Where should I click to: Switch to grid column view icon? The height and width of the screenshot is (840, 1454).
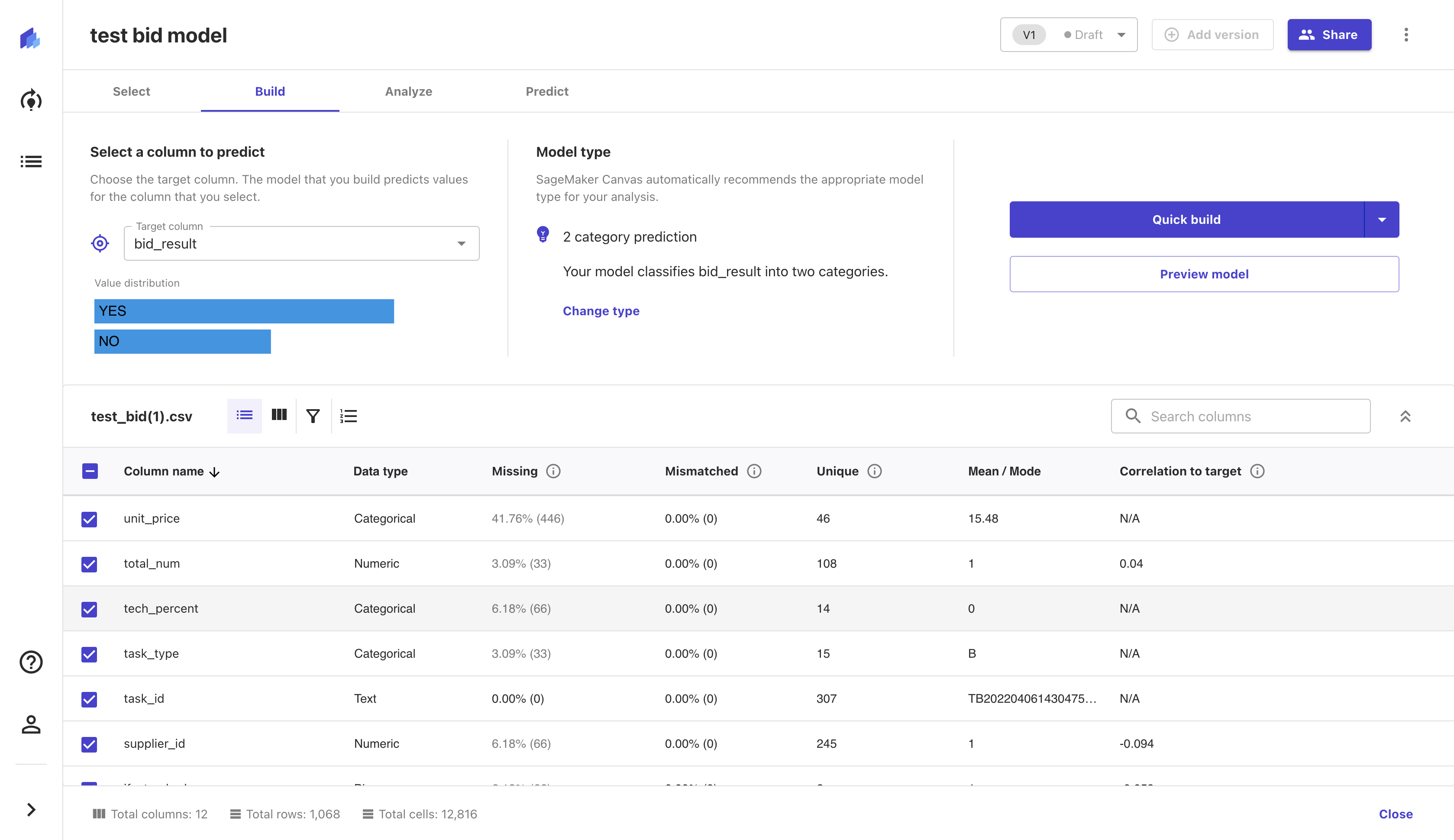click(x=279, y=415)
